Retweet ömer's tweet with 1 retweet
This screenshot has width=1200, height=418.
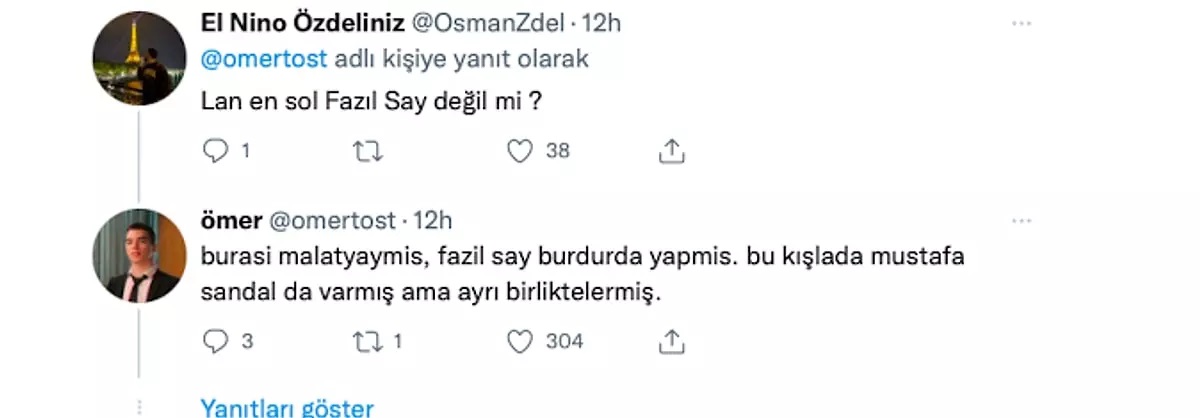tap(369, 342)
